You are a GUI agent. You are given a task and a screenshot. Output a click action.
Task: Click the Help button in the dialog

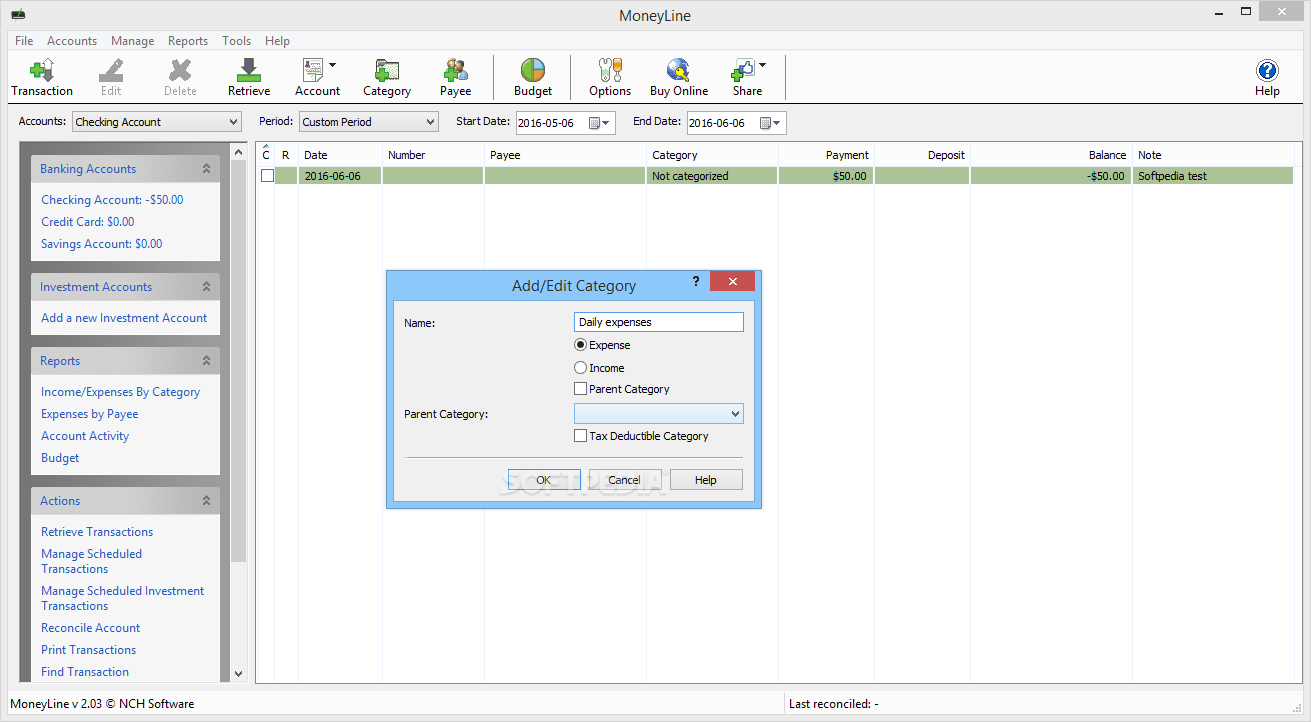tap(706, 480)
